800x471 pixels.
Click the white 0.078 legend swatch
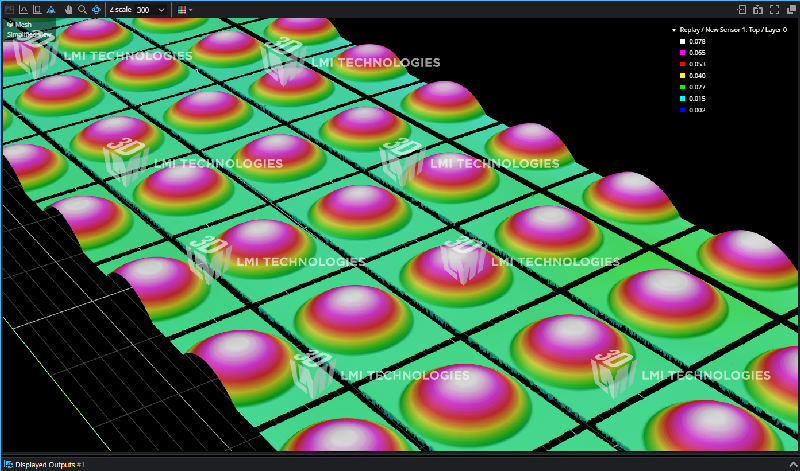click(683, 41)
